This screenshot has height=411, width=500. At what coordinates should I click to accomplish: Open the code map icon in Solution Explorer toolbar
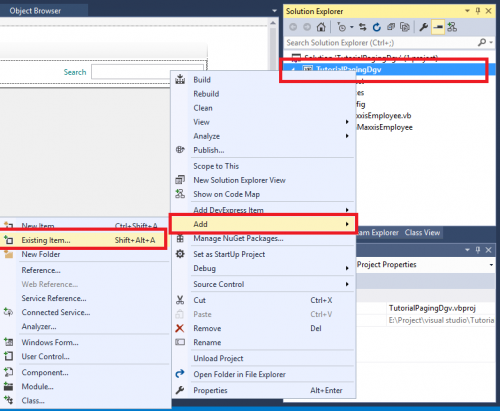(452, 27)
